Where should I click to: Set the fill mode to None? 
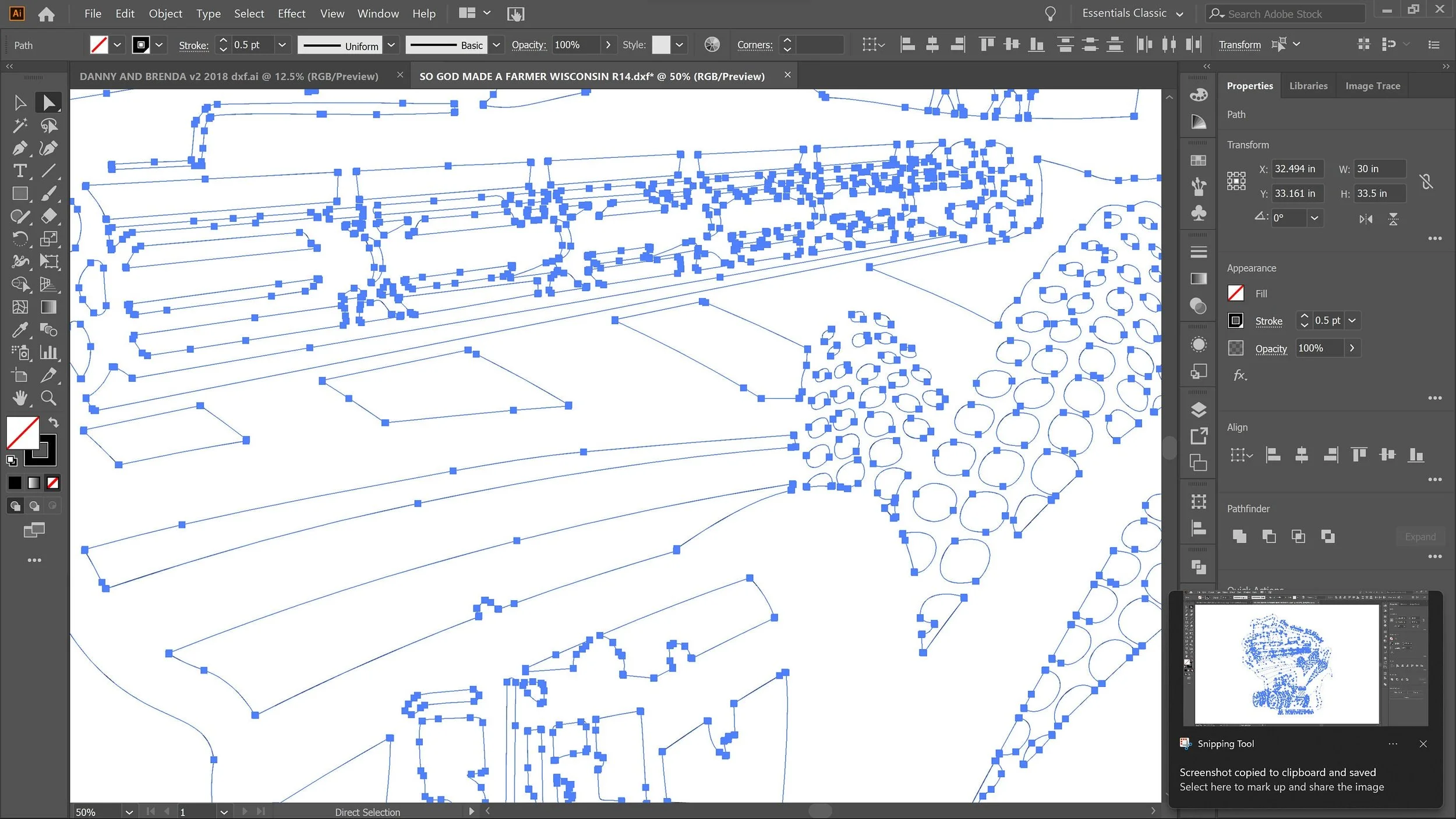[x=53, y=483]
